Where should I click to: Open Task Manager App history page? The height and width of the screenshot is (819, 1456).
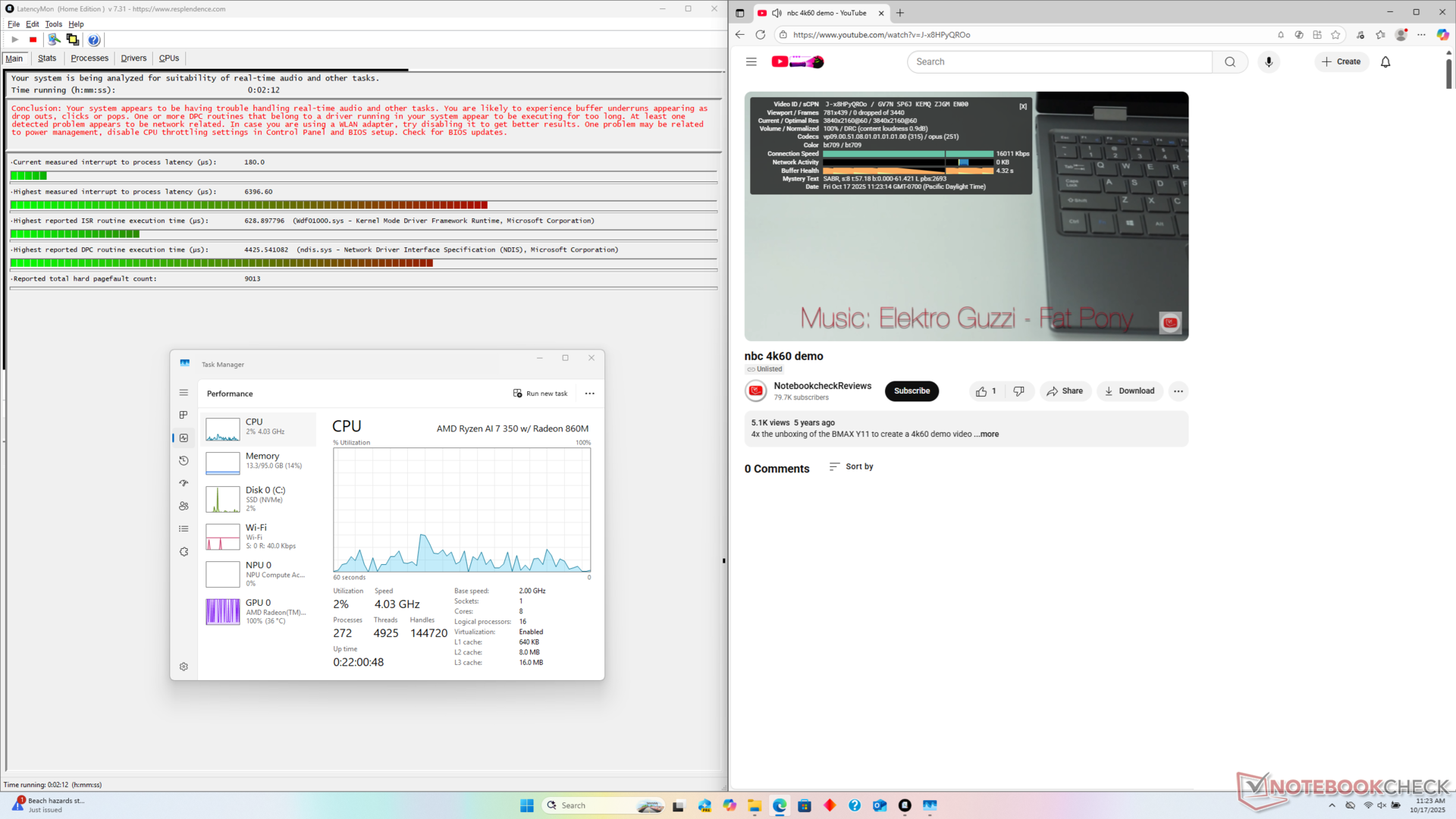click(184, 460)
